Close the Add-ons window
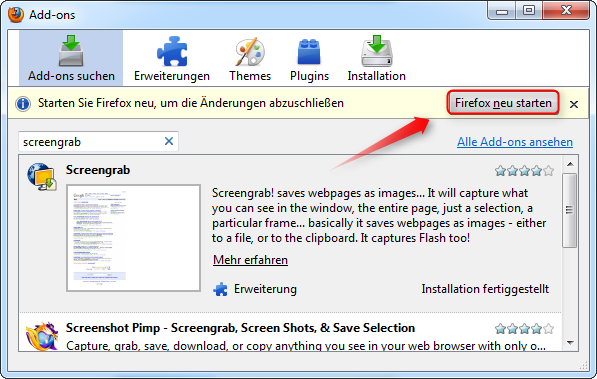The height and width of the screenshot is (379, 597). click(x=566, y=10)
